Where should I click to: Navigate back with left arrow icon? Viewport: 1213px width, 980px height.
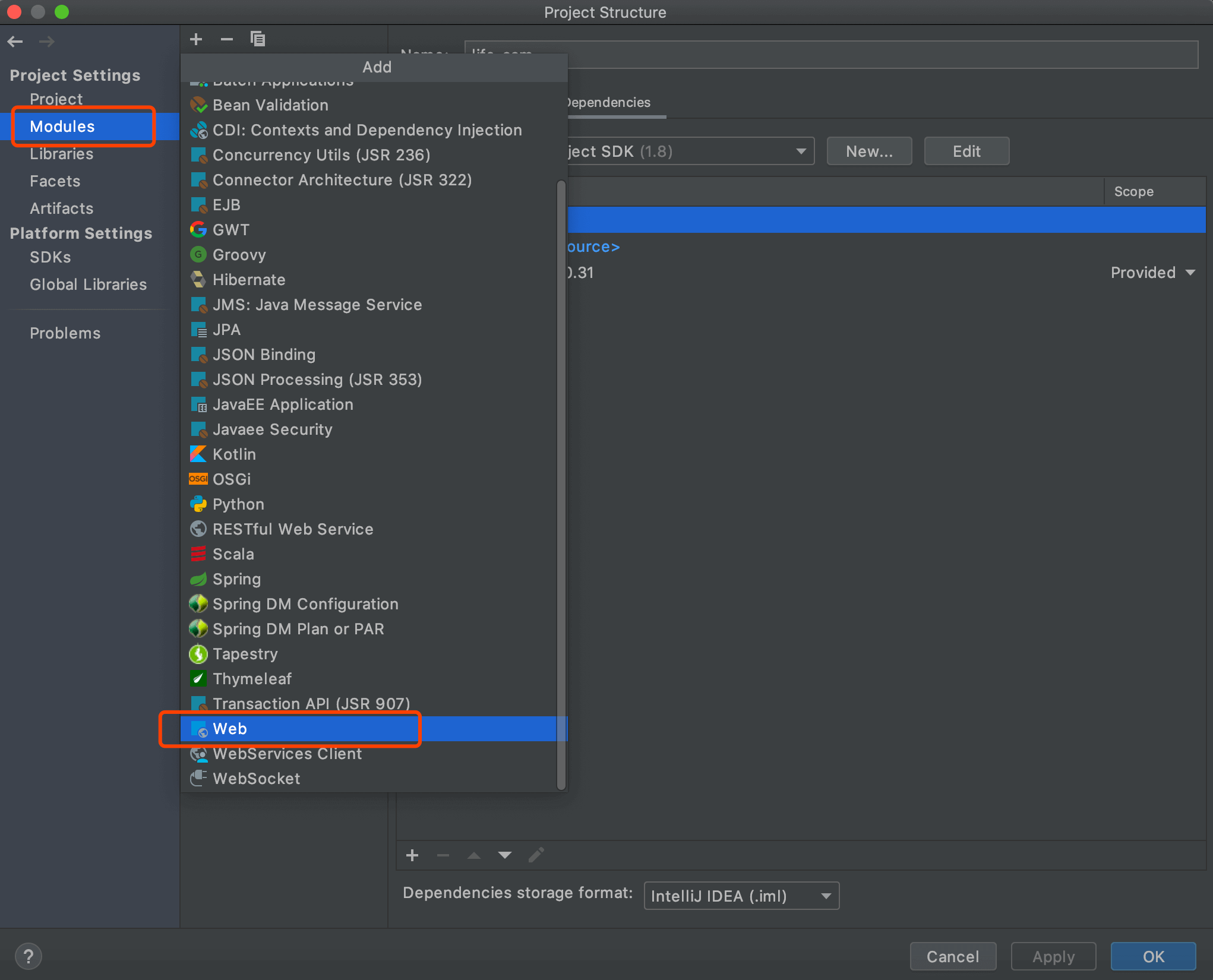coord(15,42)
